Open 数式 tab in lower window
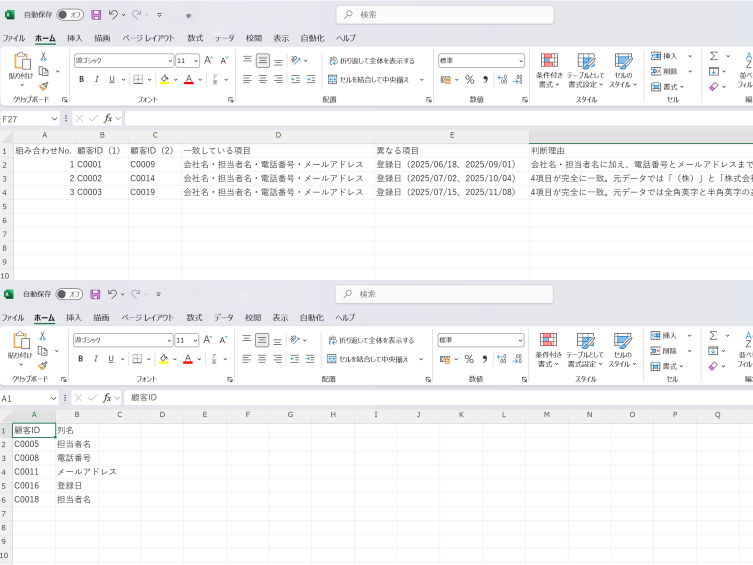Viewport: 753px width, 565px height. [x=194, y=318]
